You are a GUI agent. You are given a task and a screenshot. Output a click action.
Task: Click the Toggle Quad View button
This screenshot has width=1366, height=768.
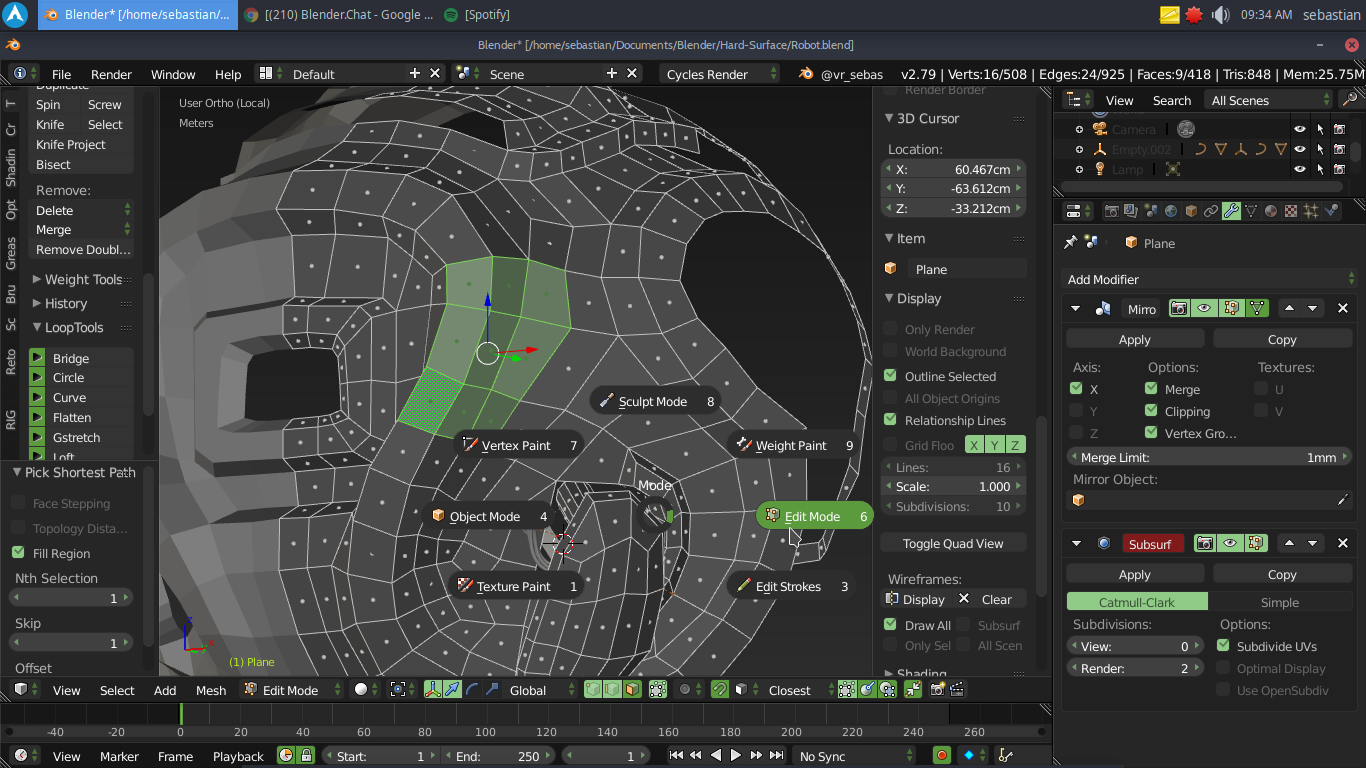[953, 543]
